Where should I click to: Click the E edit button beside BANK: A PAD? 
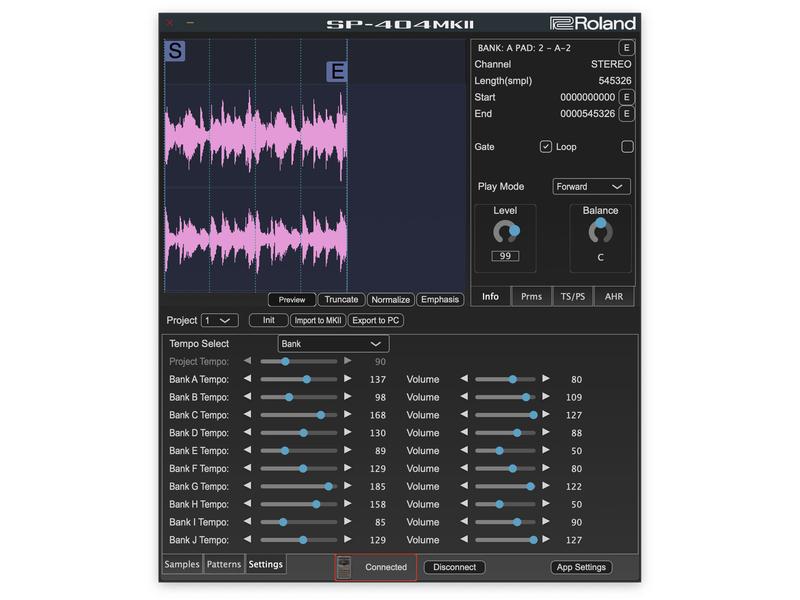pos(626,48)
